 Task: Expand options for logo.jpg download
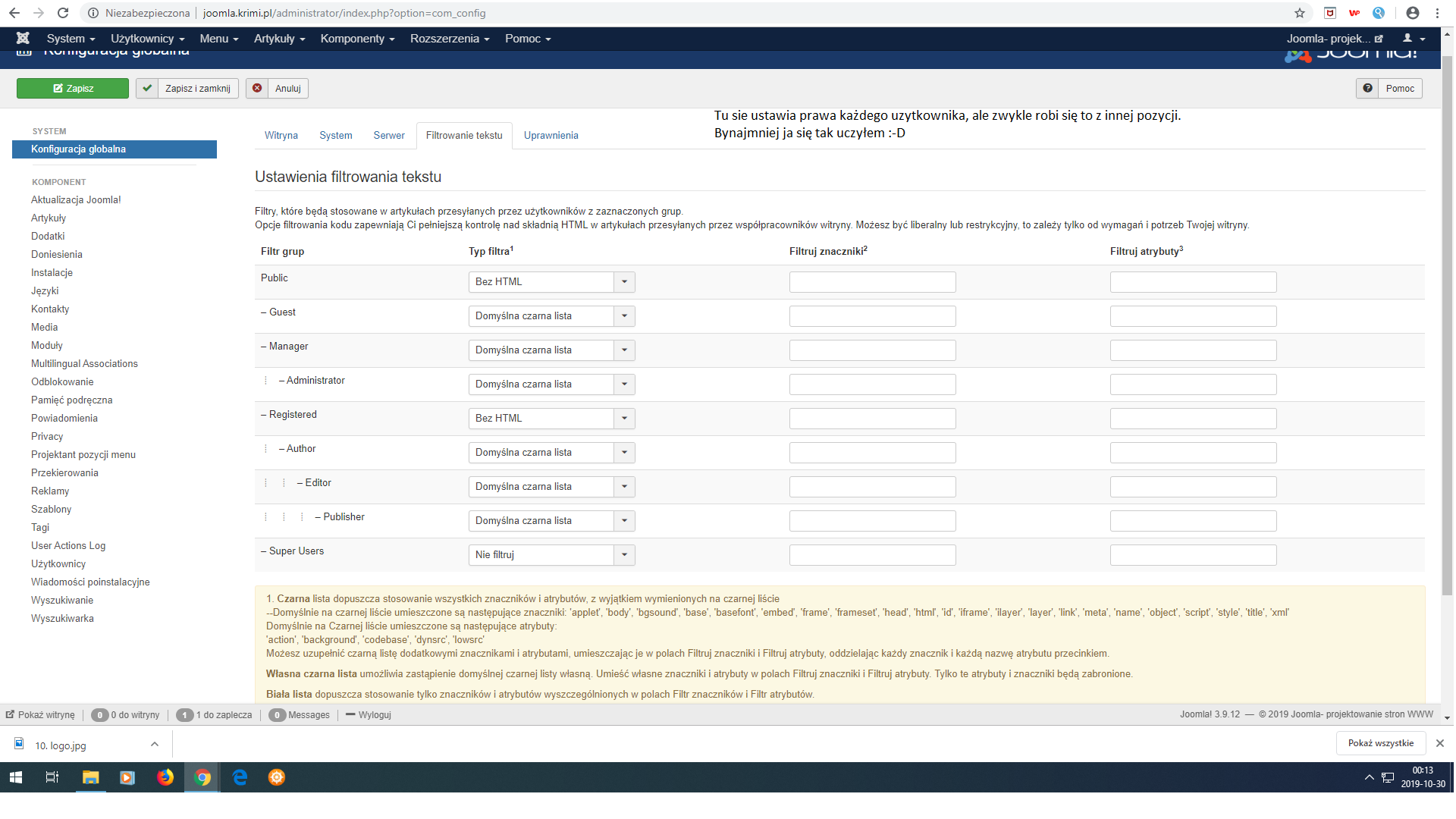pyautogui.click(x=154, y=744)
